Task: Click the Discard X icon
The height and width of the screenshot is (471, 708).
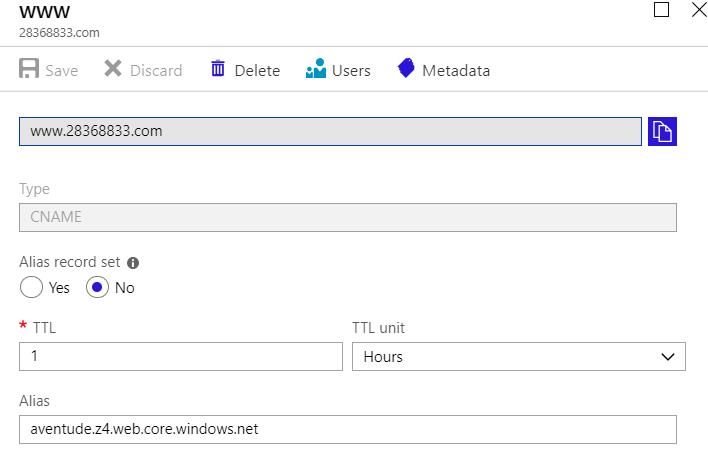Action: (x=113, y=70)
